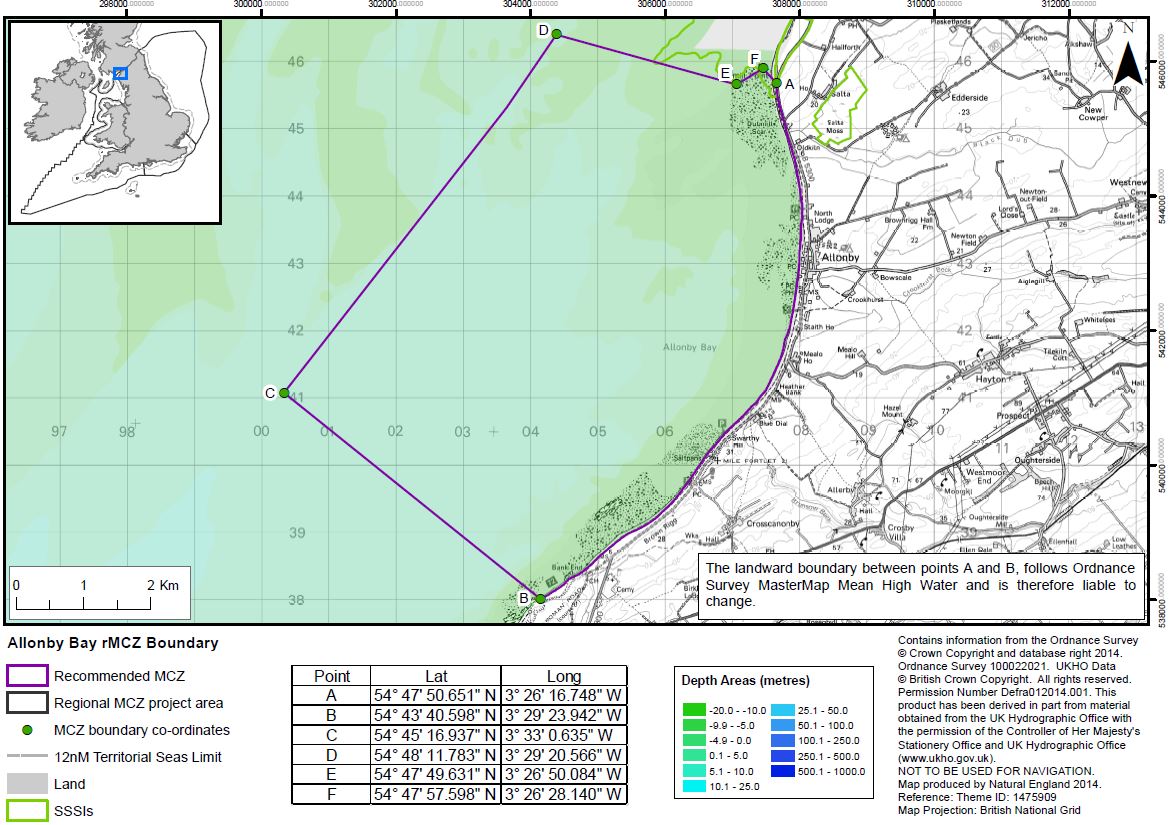Screen dimensions: 1173x825
Task: Click the Long column header in table
Action: pyautogui.click(x=563, y=676)
